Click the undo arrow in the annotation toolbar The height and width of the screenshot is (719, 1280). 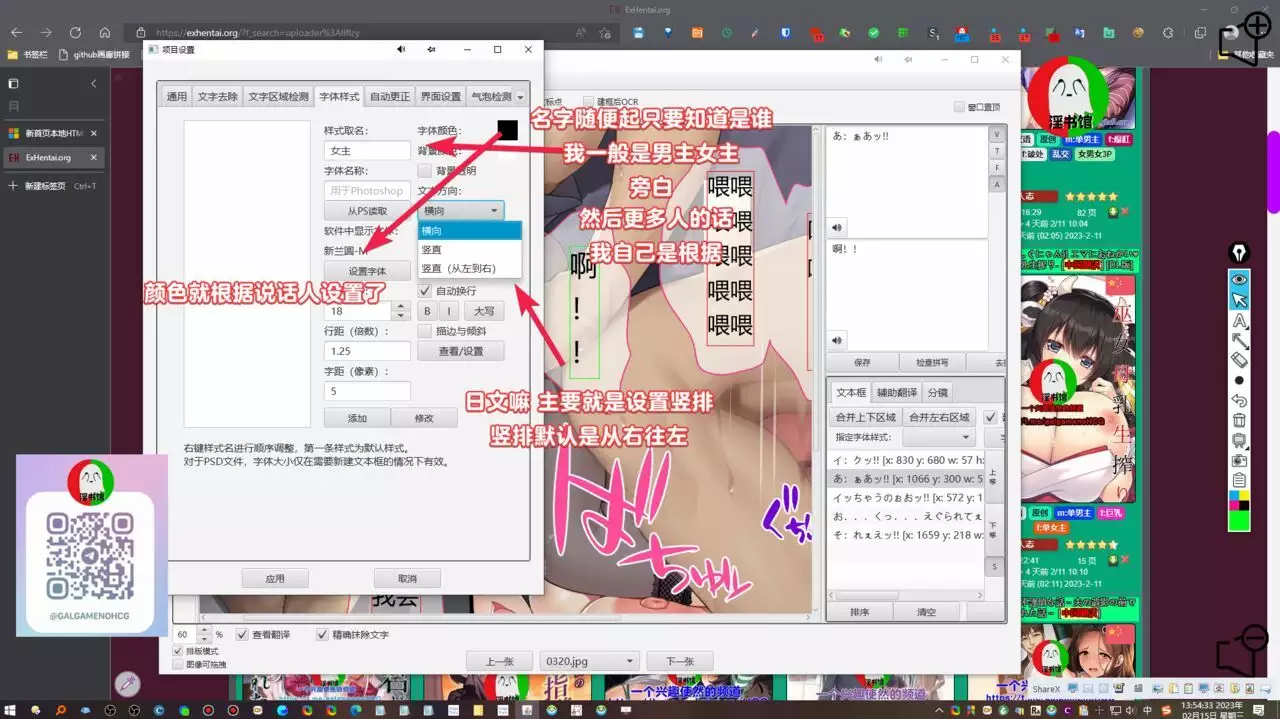click(x=1239, y=400)
